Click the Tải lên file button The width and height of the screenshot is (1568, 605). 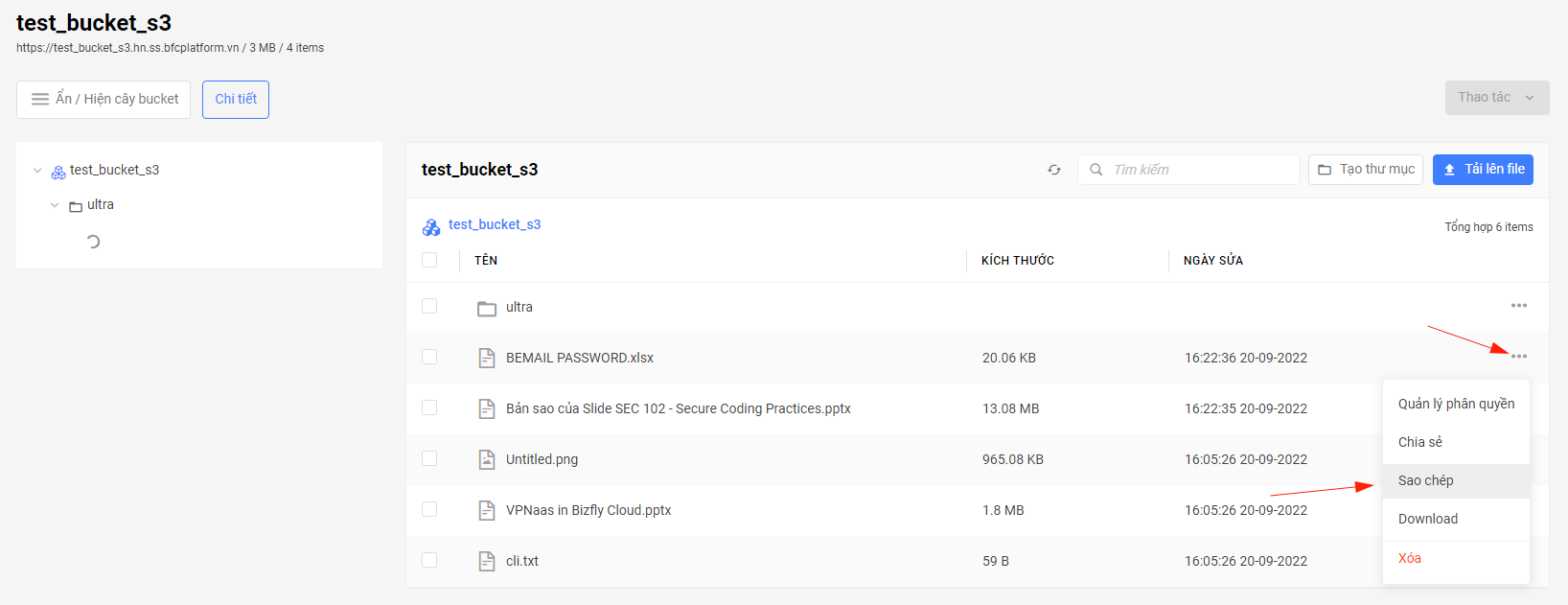[x=1483, y=170]
